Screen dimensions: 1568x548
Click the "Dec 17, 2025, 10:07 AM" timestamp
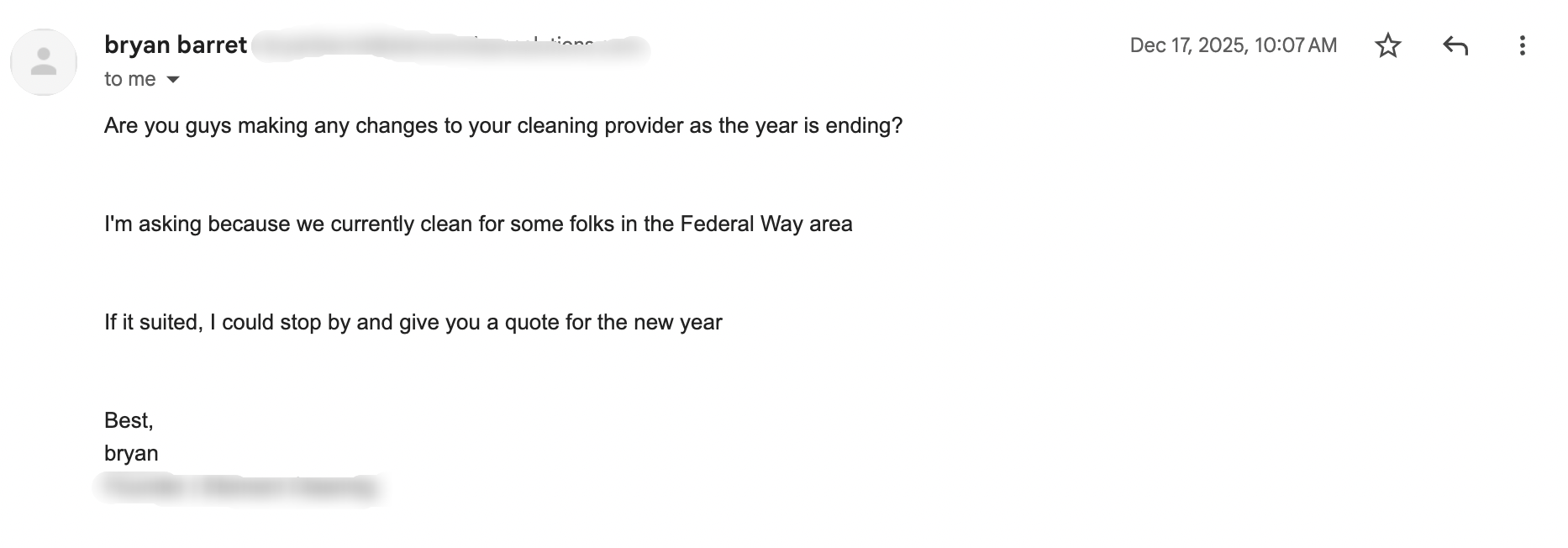coord(1233,45)
